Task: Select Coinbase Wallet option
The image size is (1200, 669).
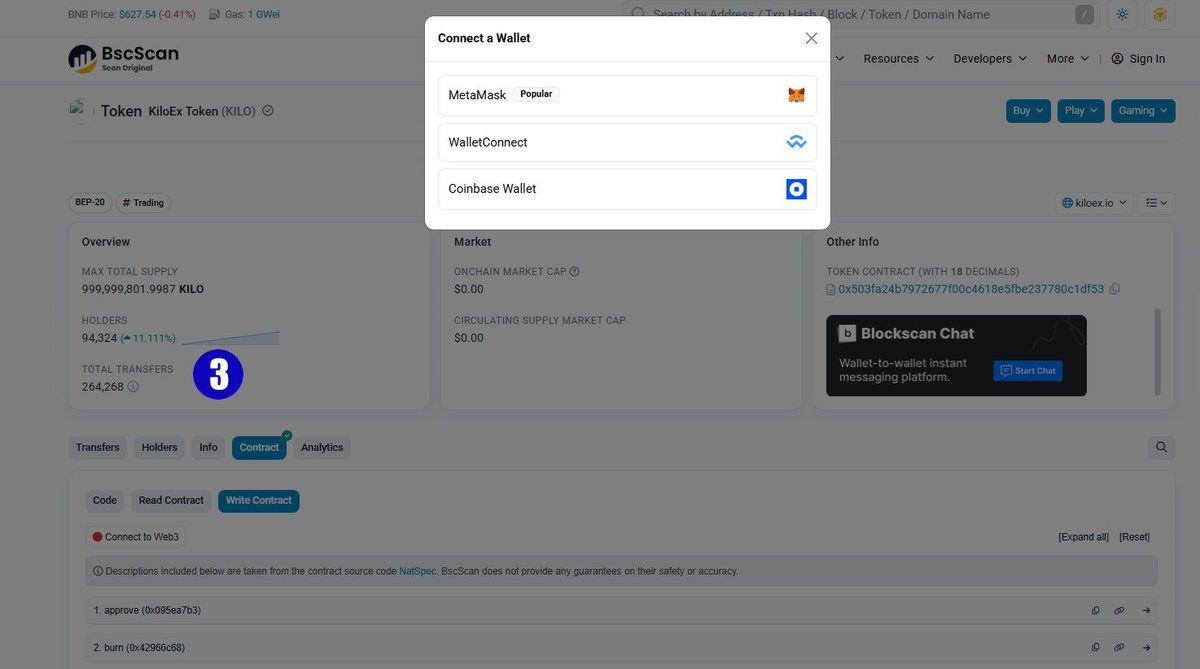Action: pos(627,189)
